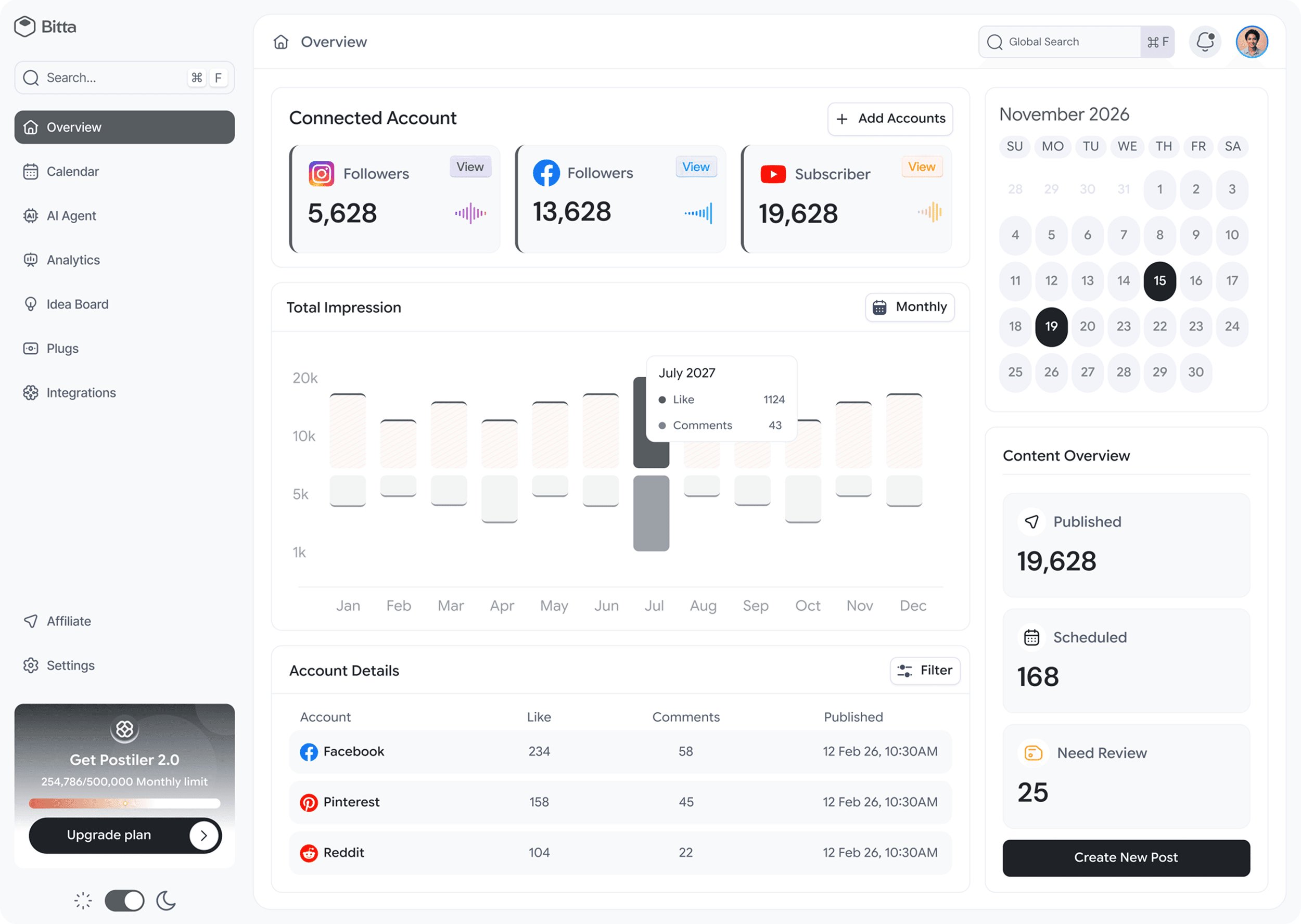Select the dark mode moon icon
Viewport: 1301px width, 924px height.
[165, 900]
